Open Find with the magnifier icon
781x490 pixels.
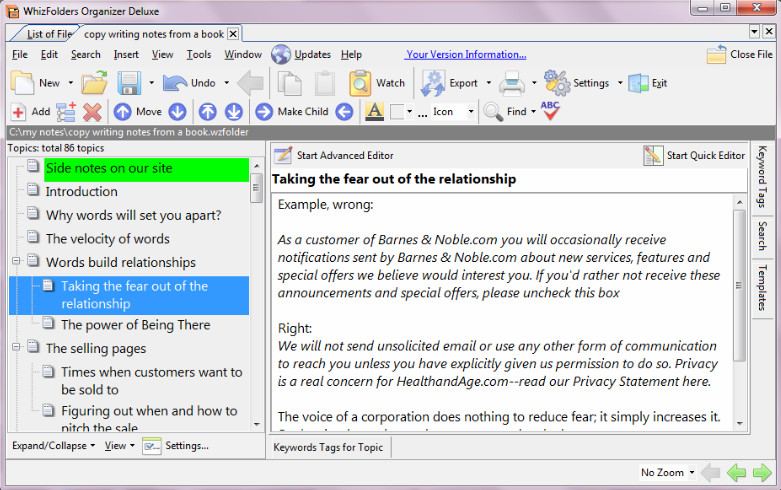click(493, 112)
